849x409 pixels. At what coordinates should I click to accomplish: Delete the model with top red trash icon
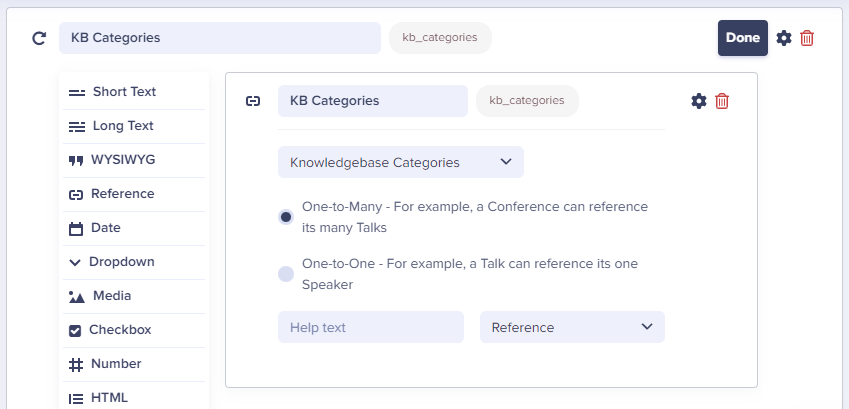coord(807,38)
